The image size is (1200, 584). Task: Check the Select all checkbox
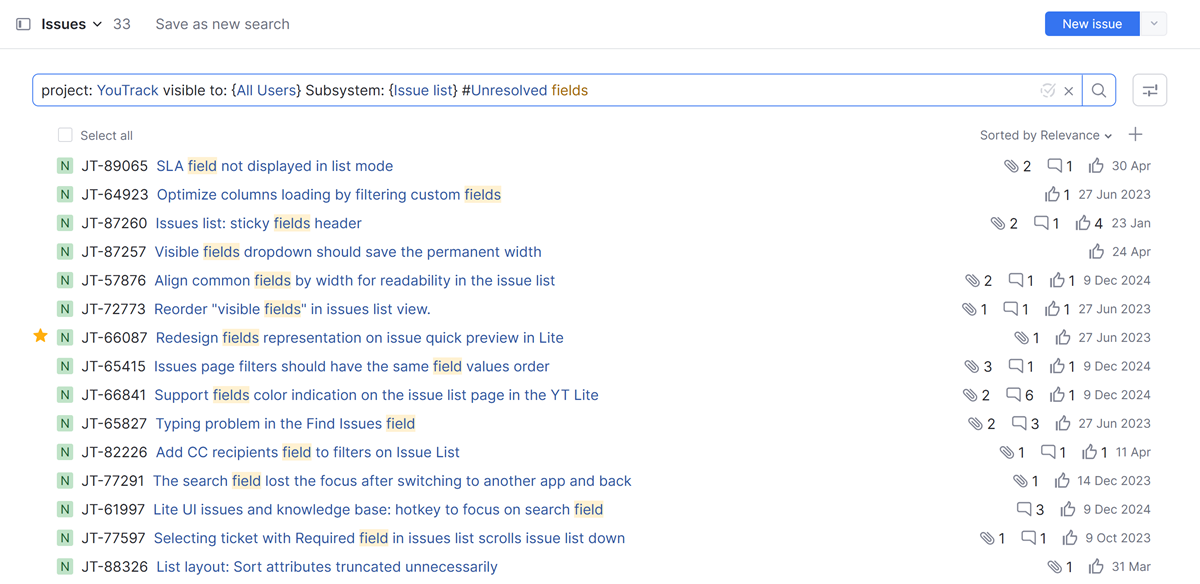(65, 134)
